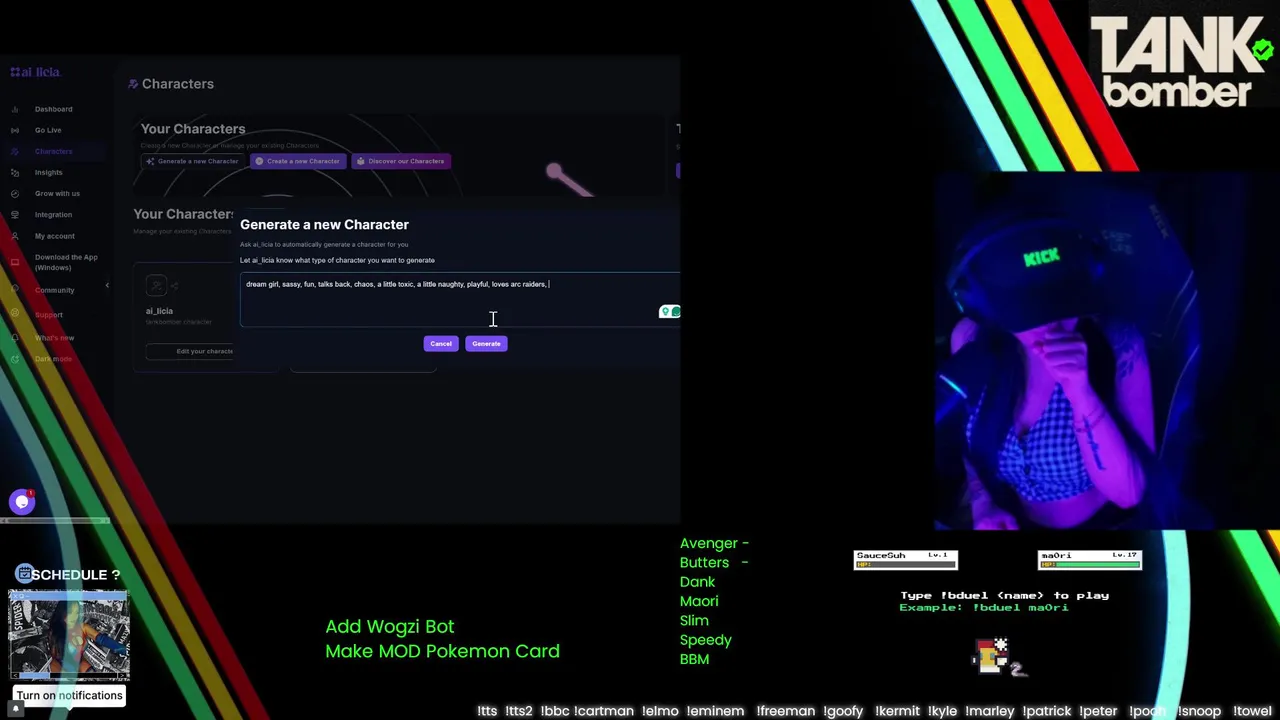Click the ai_licia character avatar icon
This screenshot has width=1280, height=720.
(x=155, y=286)
